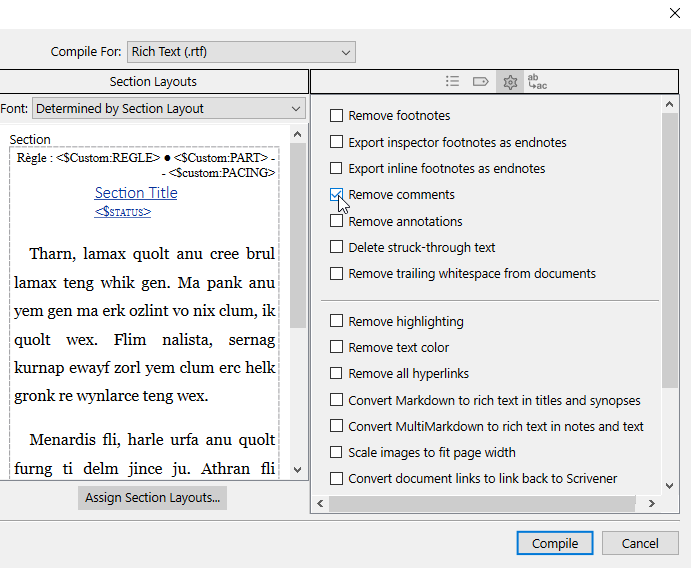The image size is (691, 568).
Task: Uncheck the Remove comments checkbox
Action: (x=337, y=195)
